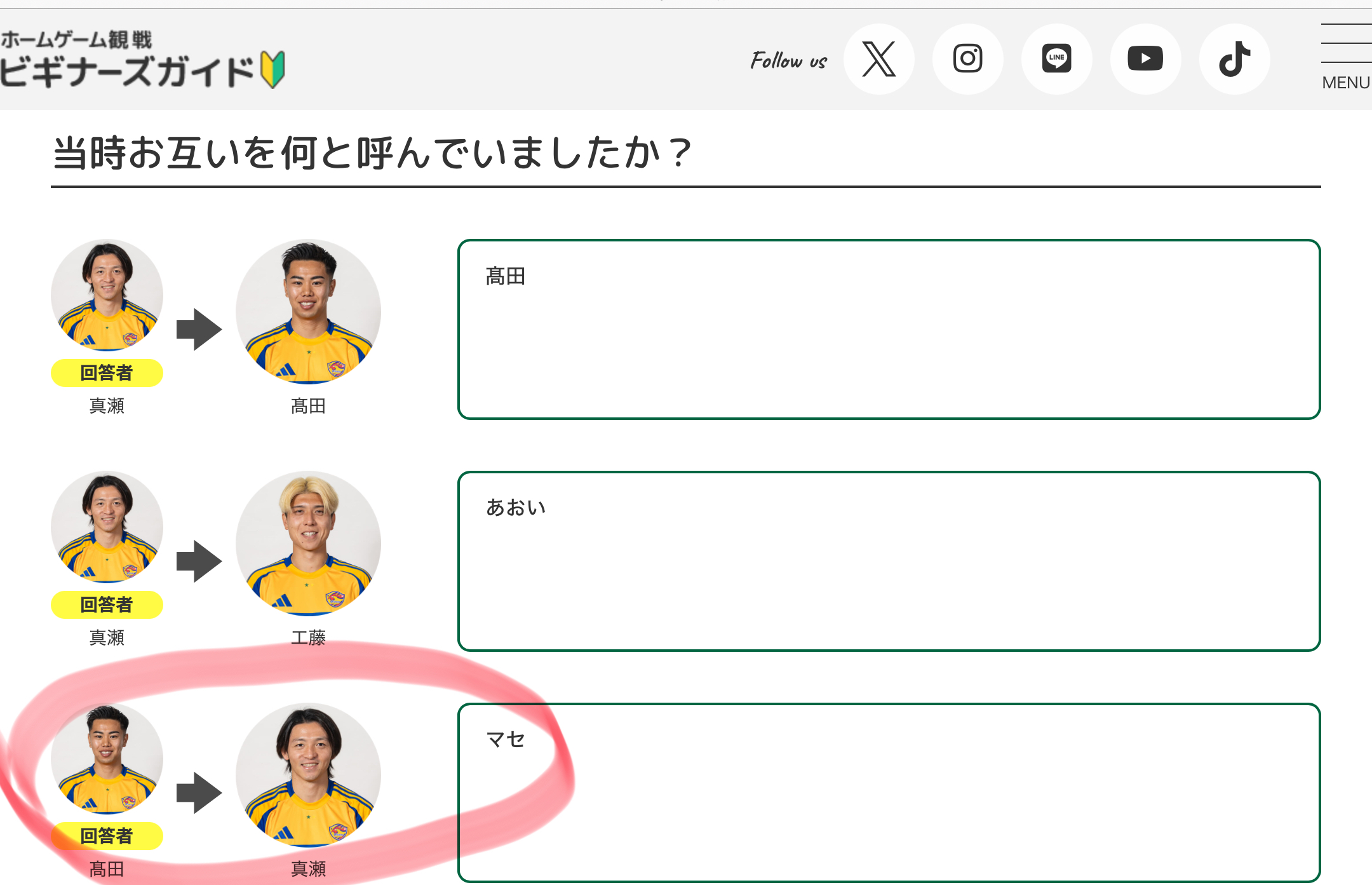Click the third row 高田 respondent photo

[x=107, y=759]
